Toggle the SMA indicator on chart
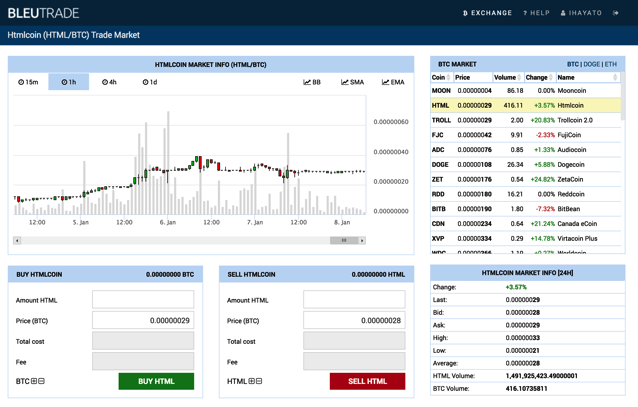This screenshot has height=407, width=638. pyautogui.click(x=352, y=82)
